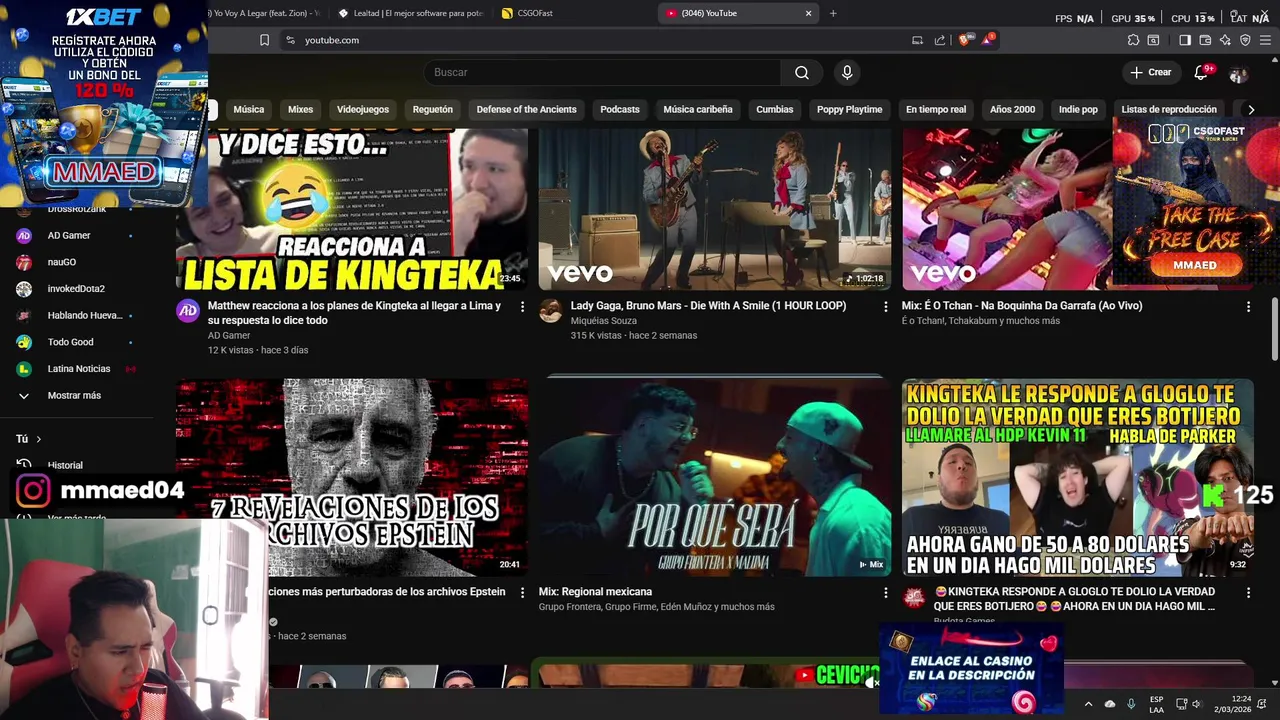Click the install/cast screen icon in address bar
The height and width of the screenshot is (720, 1280).
pos(917,40)
